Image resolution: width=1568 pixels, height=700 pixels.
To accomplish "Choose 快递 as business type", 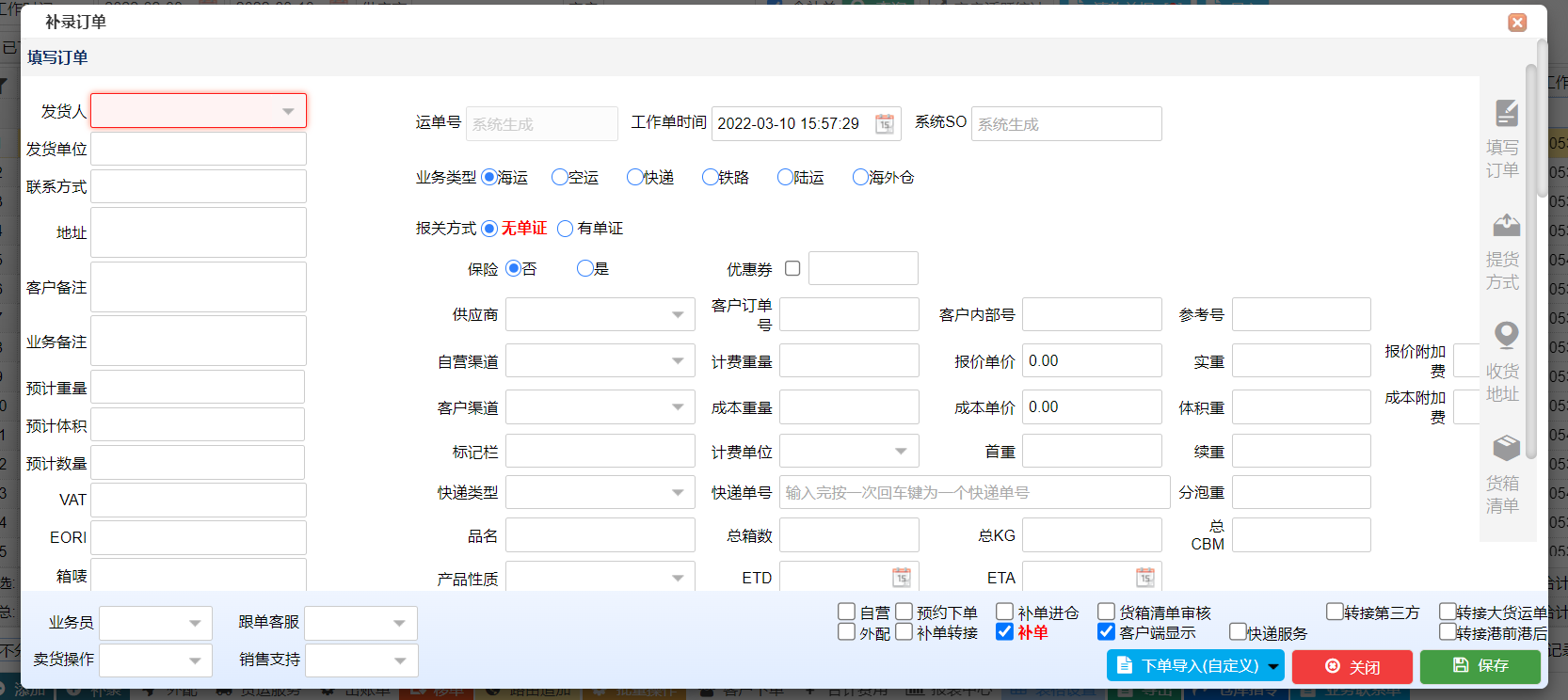I will [635, 177].
